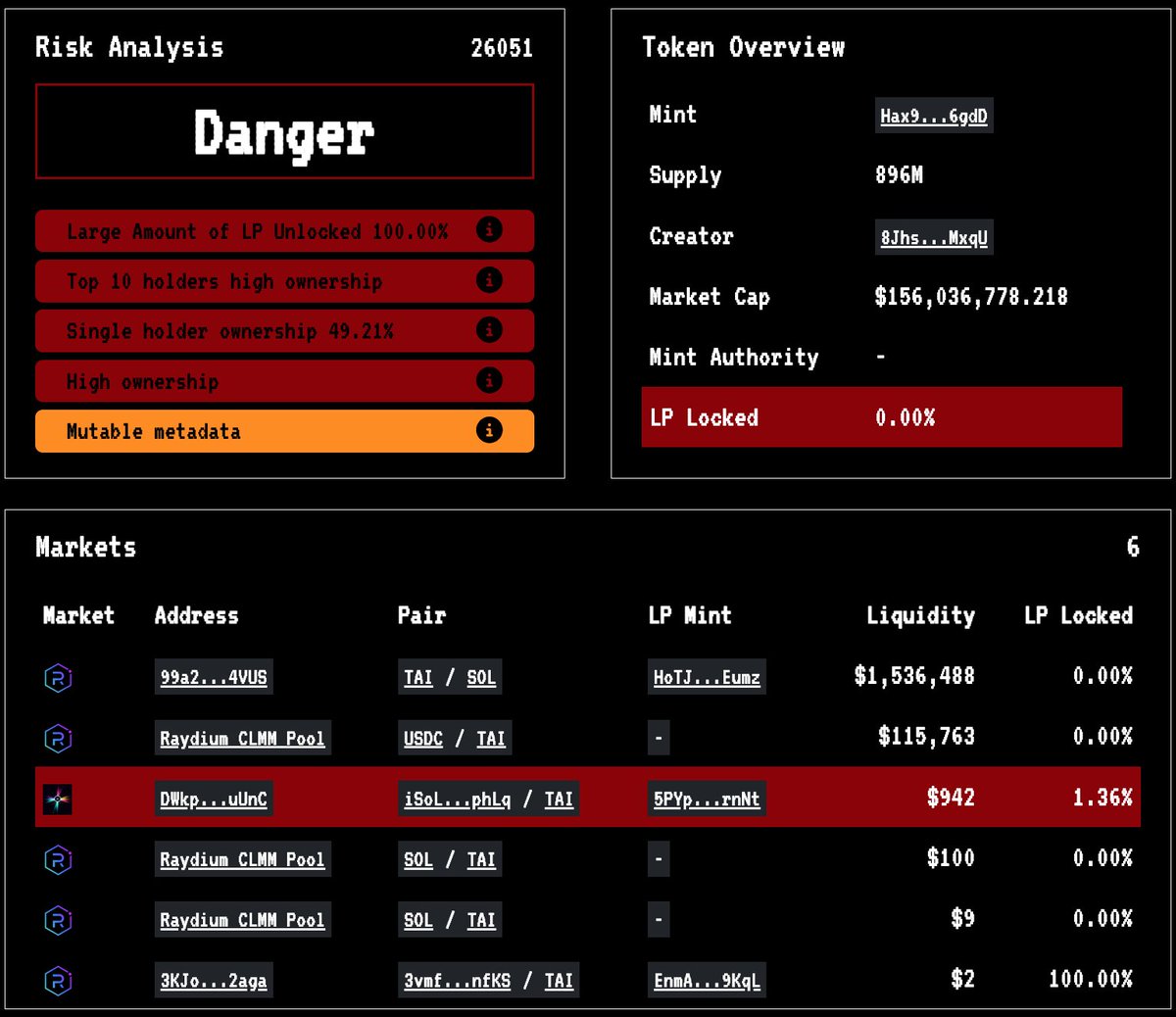Open the creator address 8Jhs...MxqU
This screenshot has height=1017, width=1176.
point(933,236)
